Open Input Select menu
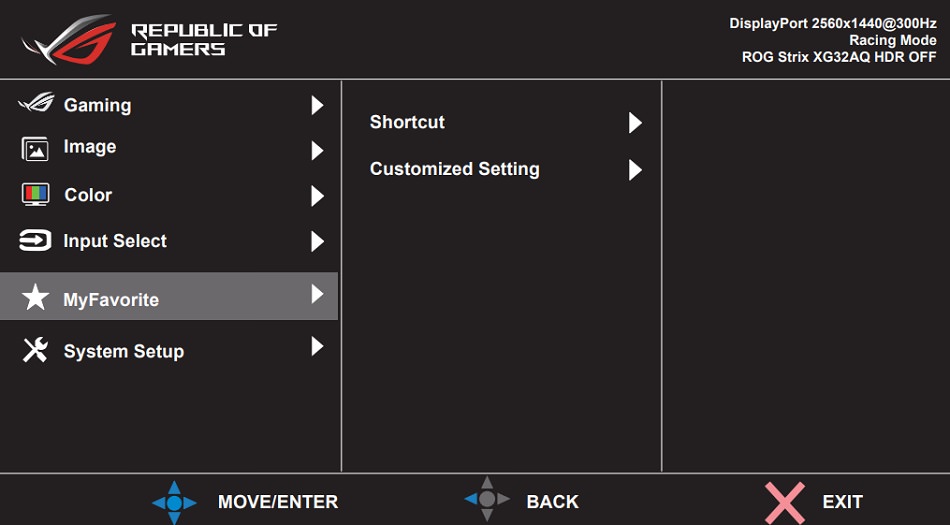This screenshot has height=525, width=950. (x=115, y=241)
